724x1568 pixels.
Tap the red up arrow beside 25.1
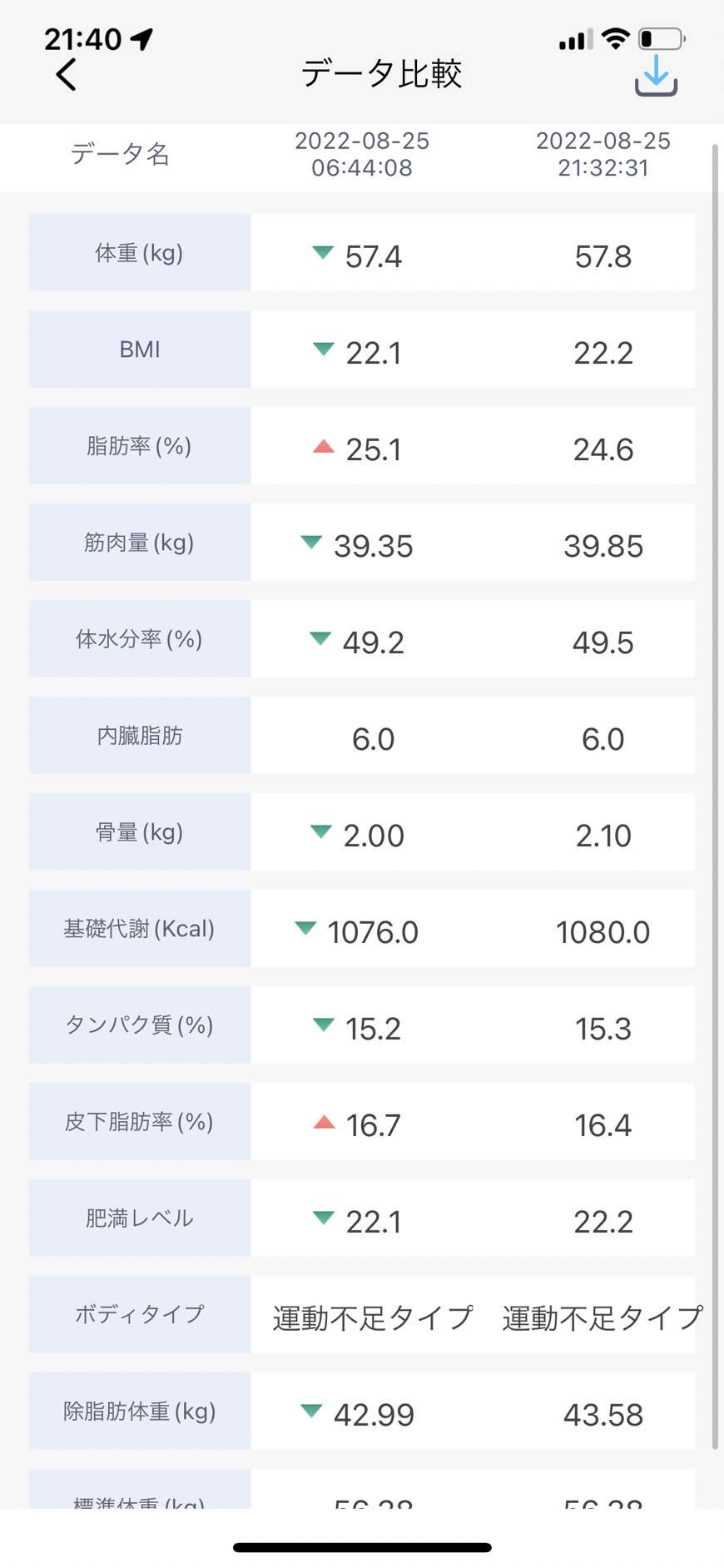(324, 446)
